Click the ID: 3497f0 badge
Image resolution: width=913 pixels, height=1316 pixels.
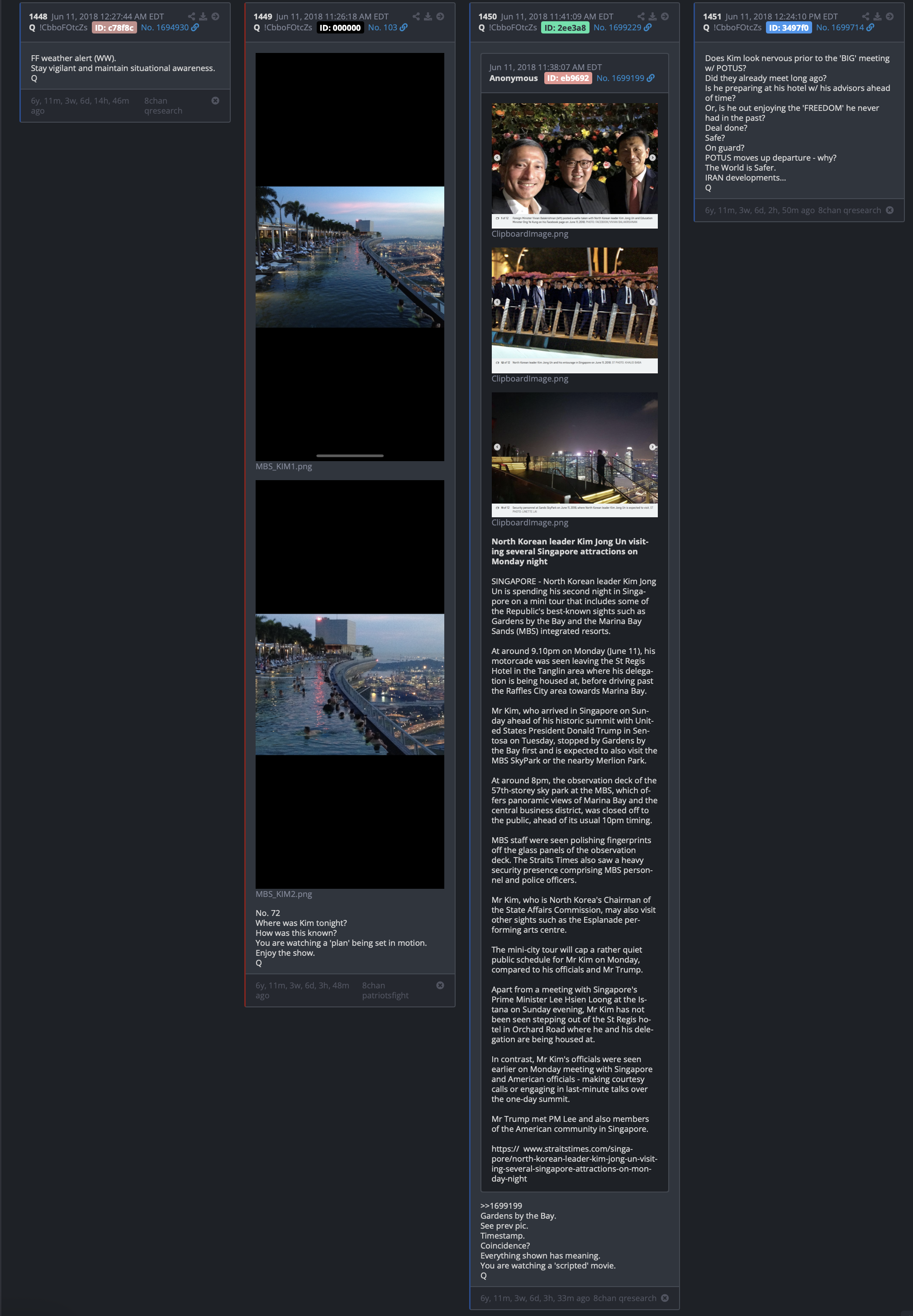789,28
